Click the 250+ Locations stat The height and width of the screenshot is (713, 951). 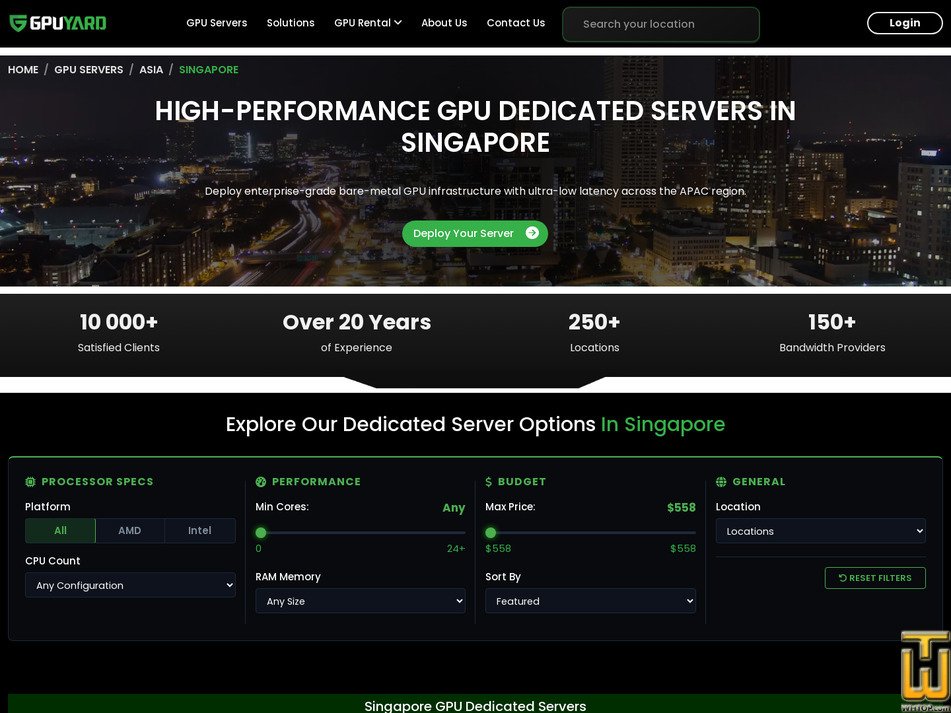594,333
